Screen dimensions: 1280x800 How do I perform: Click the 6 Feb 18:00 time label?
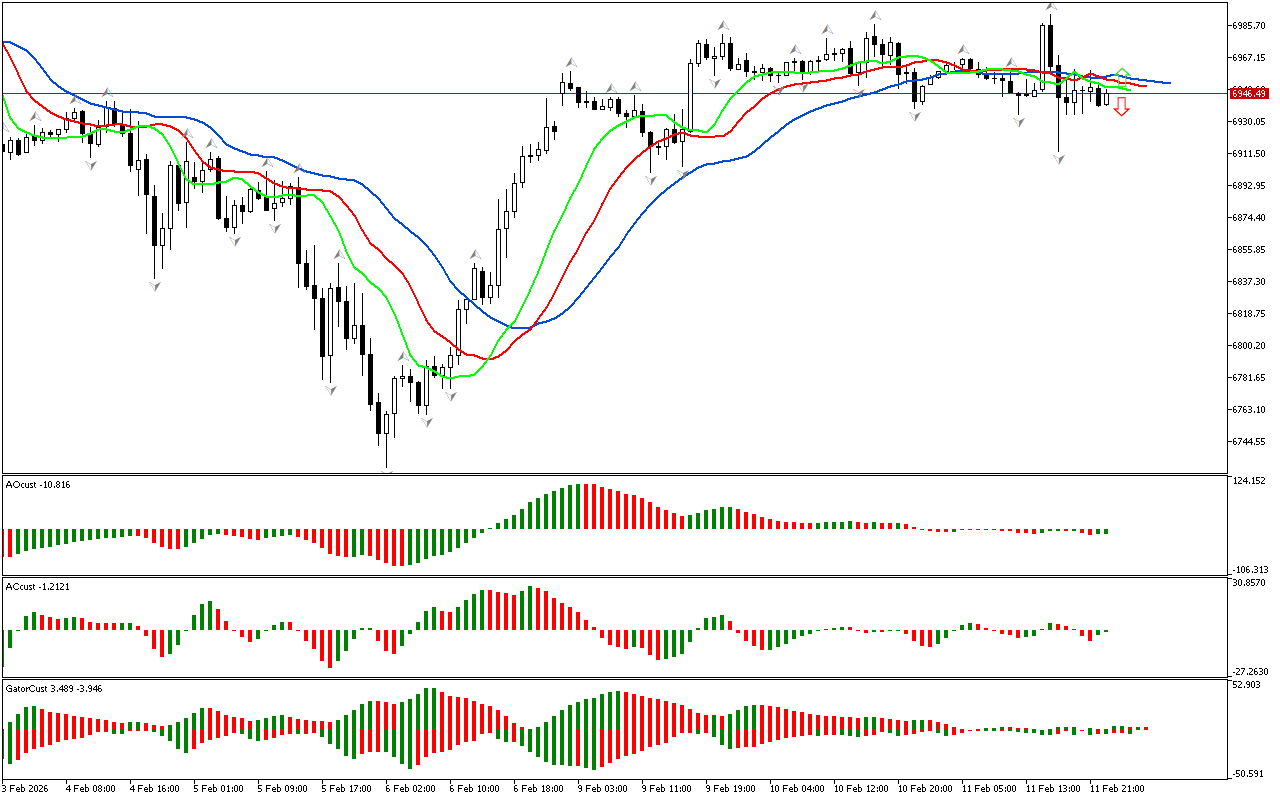point(537,789)
